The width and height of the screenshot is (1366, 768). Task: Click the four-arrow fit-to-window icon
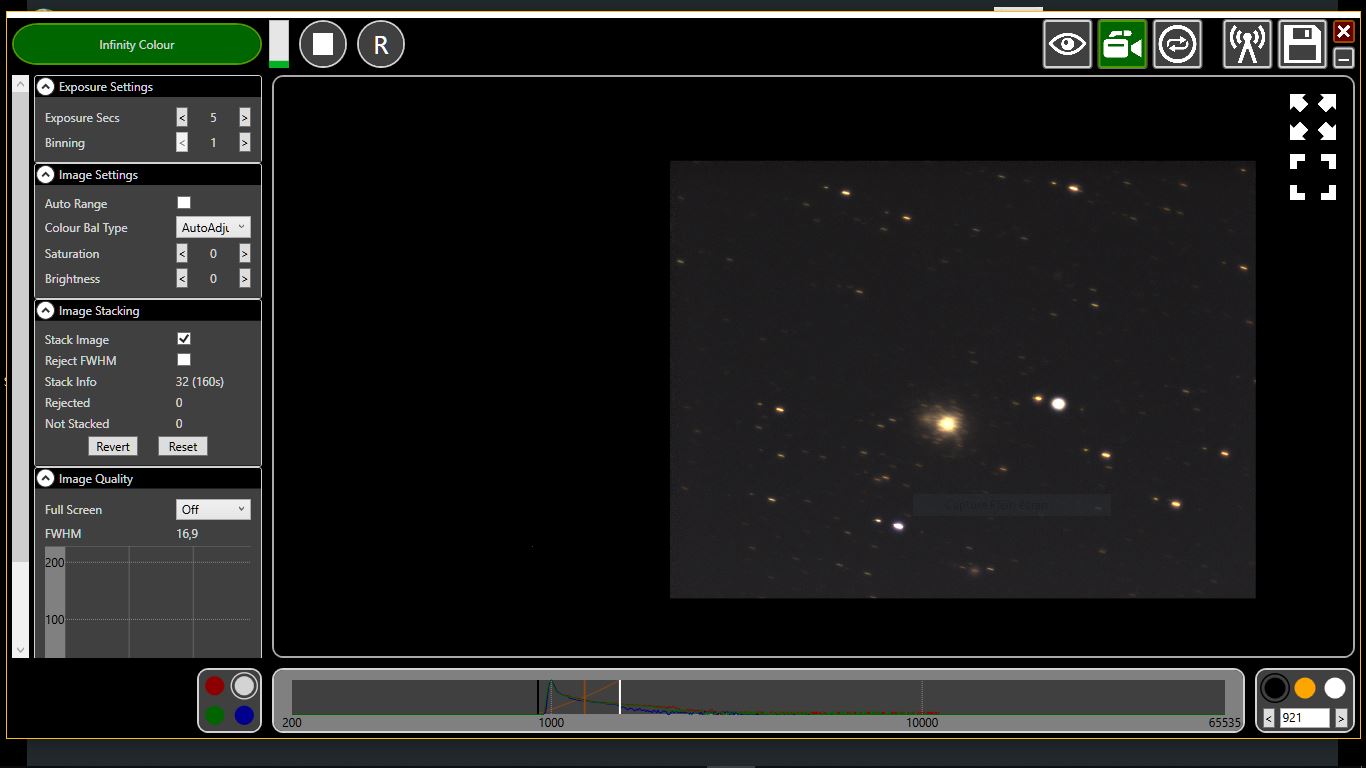tap(1313, 117)
